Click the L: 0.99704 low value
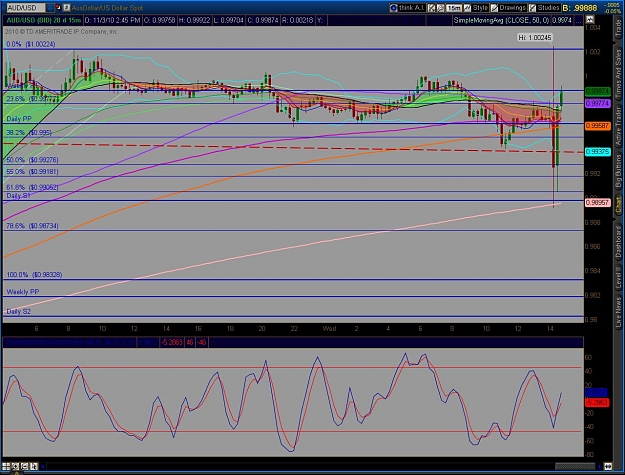 click(228, 20)
